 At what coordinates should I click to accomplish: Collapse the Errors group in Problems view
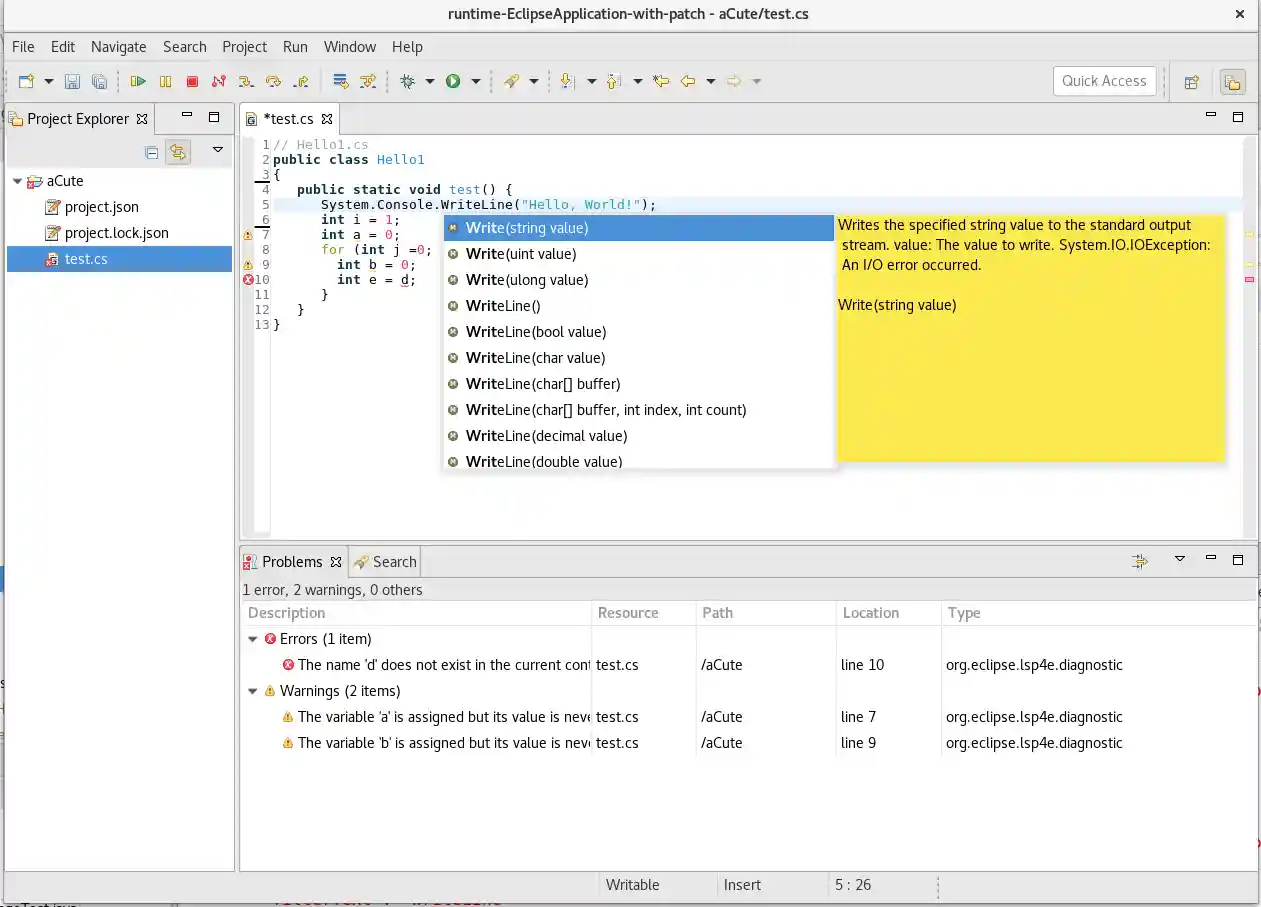tap(253, 639)
